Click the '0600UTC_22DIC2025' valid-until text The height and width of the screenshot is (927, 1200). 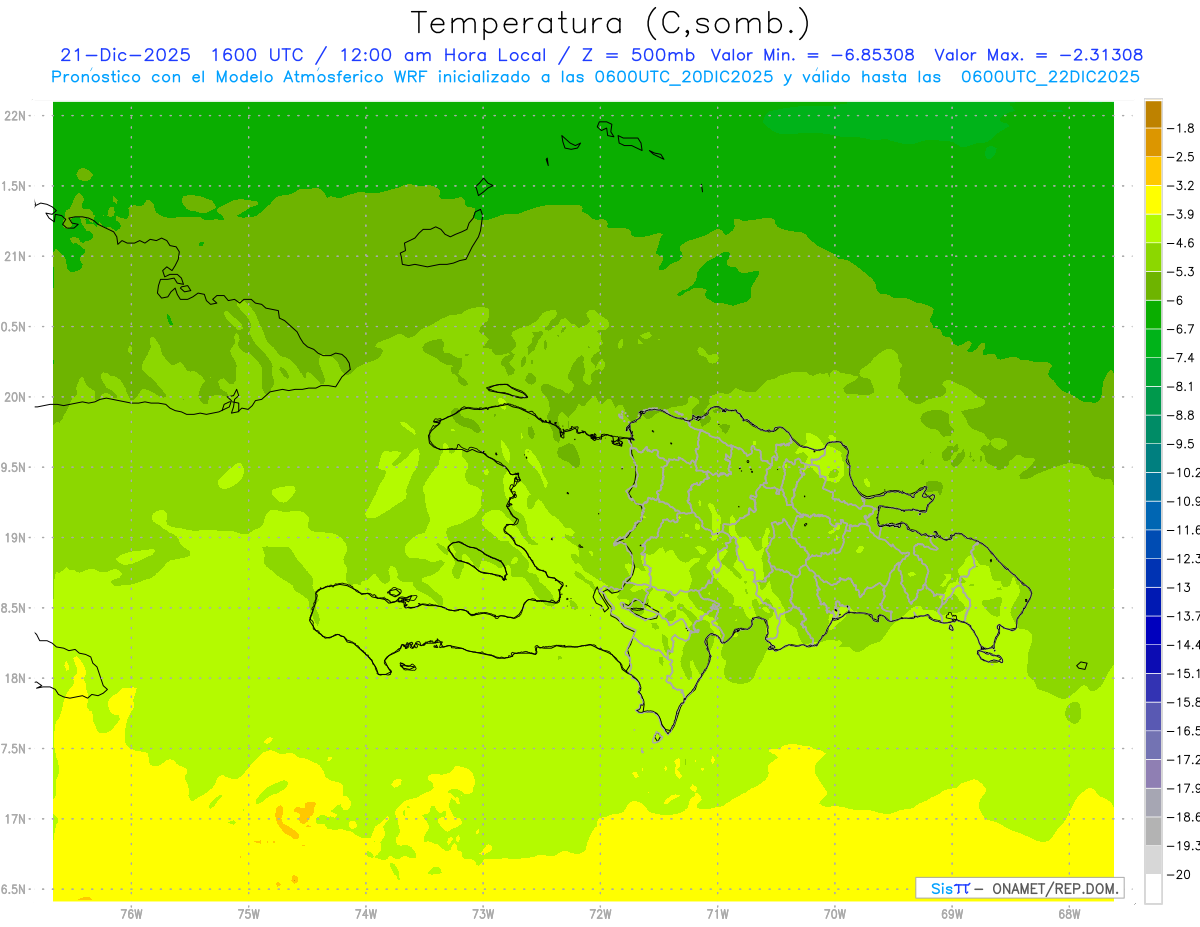pos(1050,77)
